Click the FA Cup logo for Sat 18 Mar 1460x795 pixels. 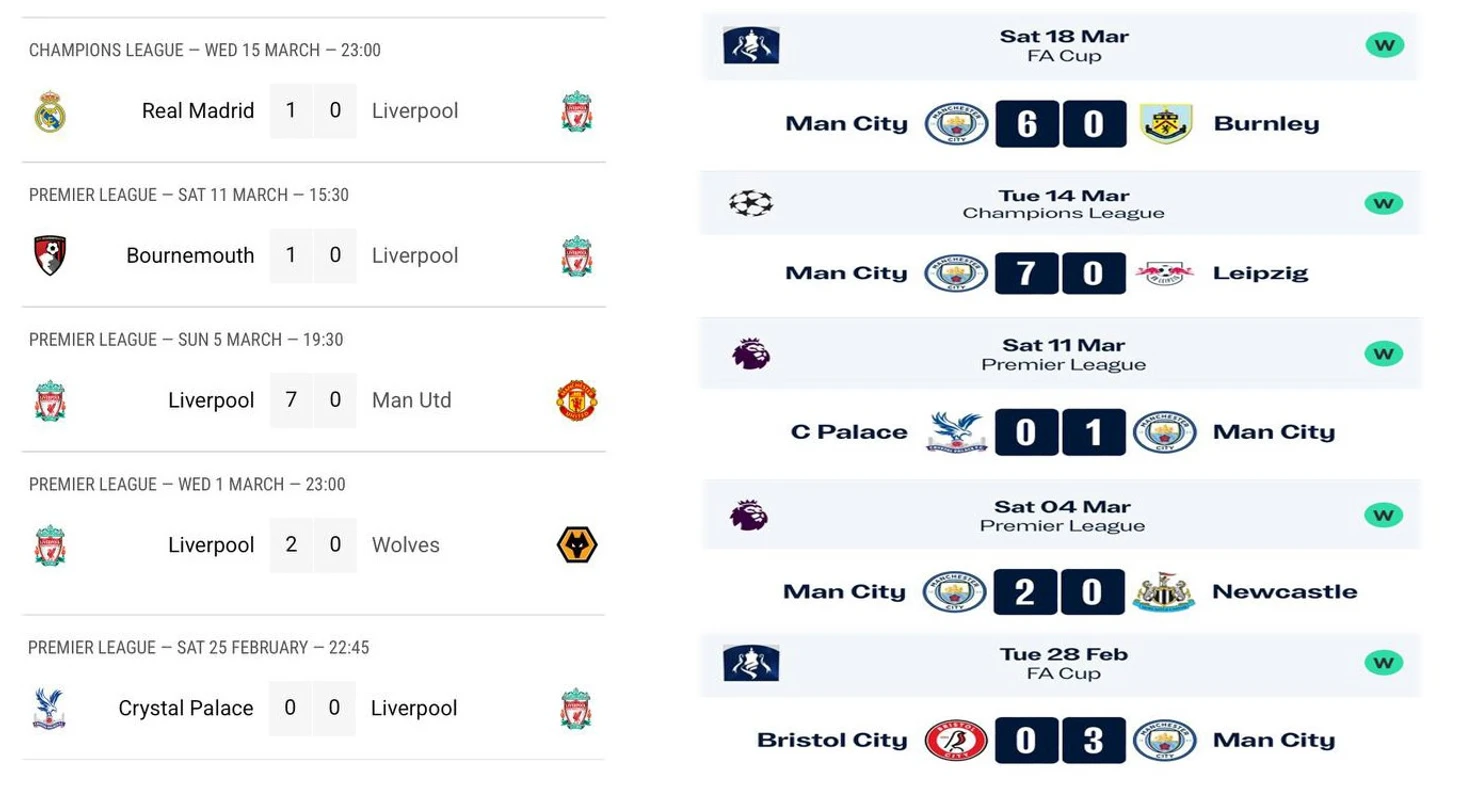coord(751,46)
